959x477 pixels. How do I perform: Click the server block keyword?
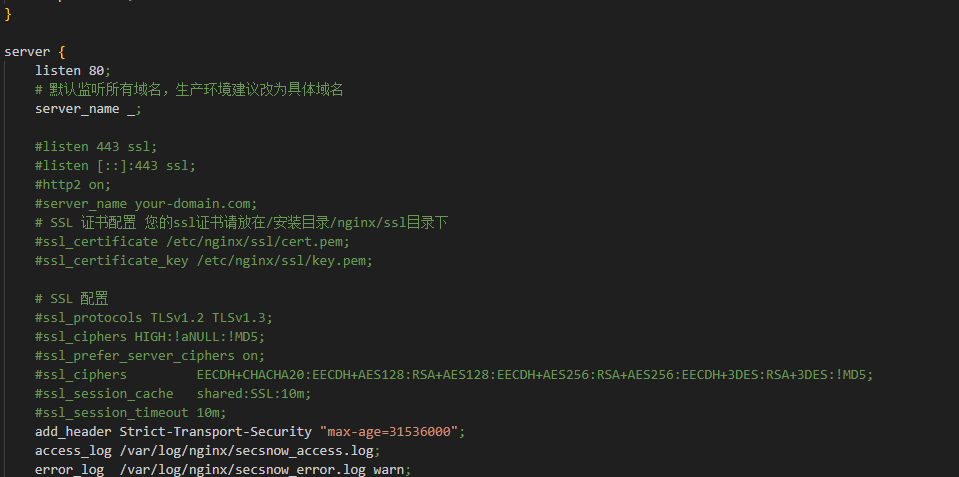pyautogui.click(x=27, y=51)
